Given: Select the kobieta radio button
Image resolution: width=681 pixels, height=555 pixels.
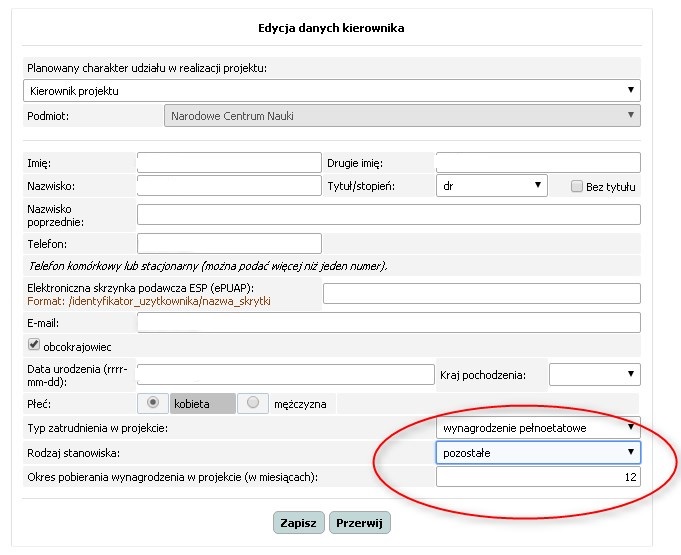Looking at the screenshot, I should pyautogui.click(x=152, y=403).
